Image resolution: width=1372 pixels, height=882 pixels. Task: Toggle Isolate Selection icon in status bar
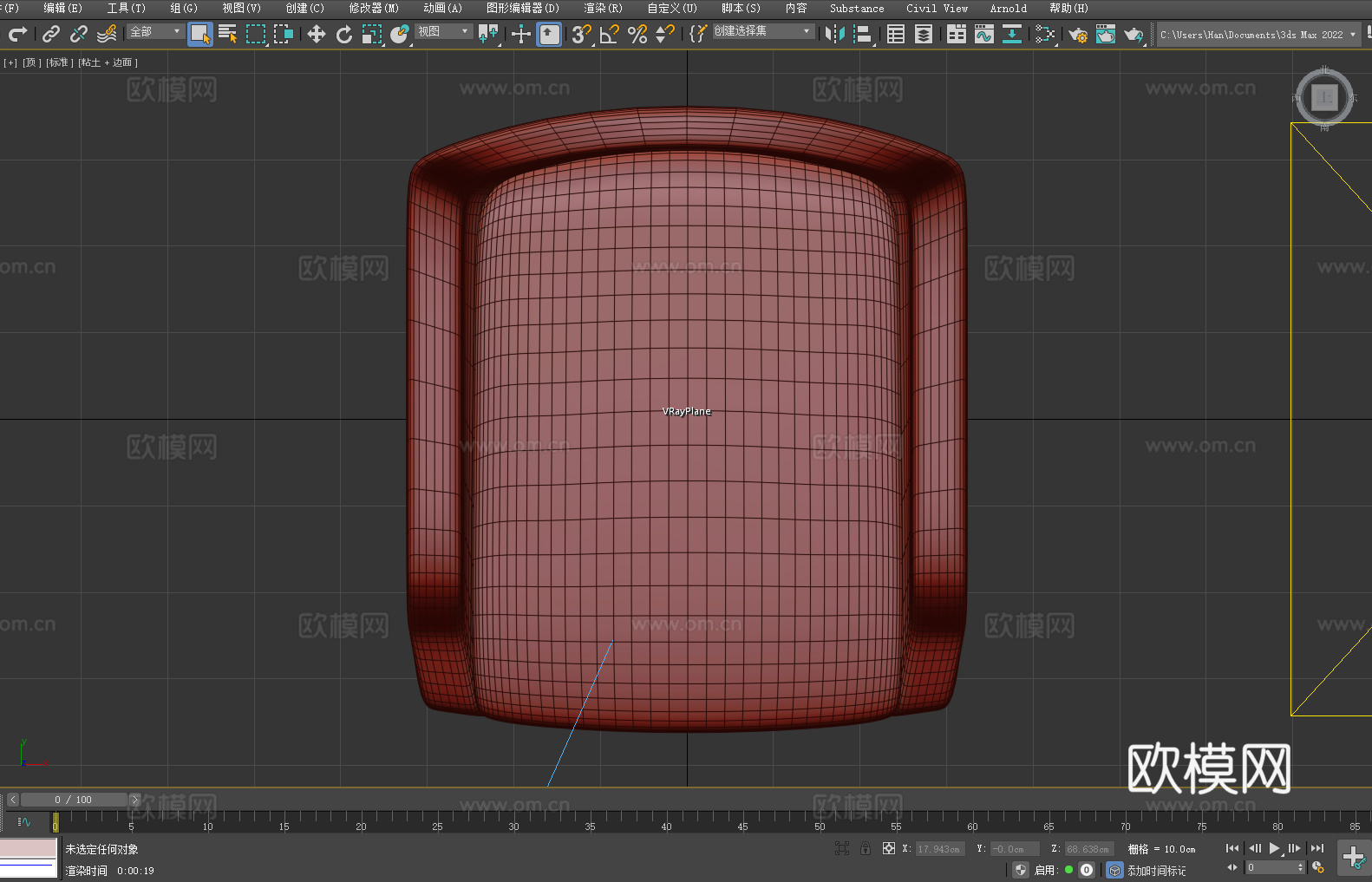[x=841, y=848]
